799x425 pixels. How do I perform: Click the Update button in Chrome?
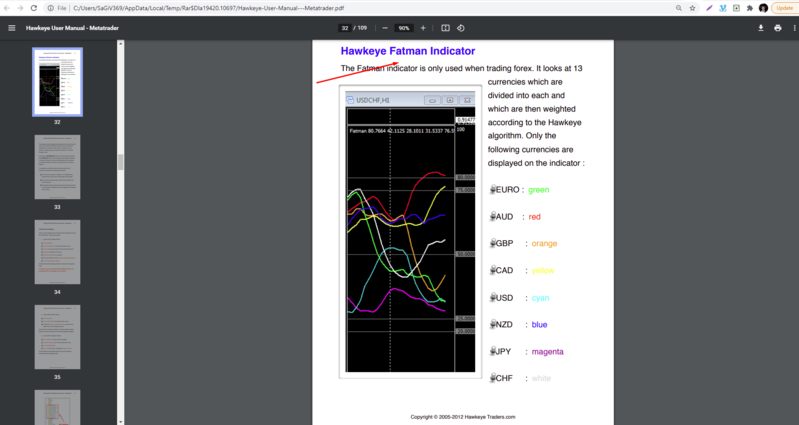[x=785, y=8]
